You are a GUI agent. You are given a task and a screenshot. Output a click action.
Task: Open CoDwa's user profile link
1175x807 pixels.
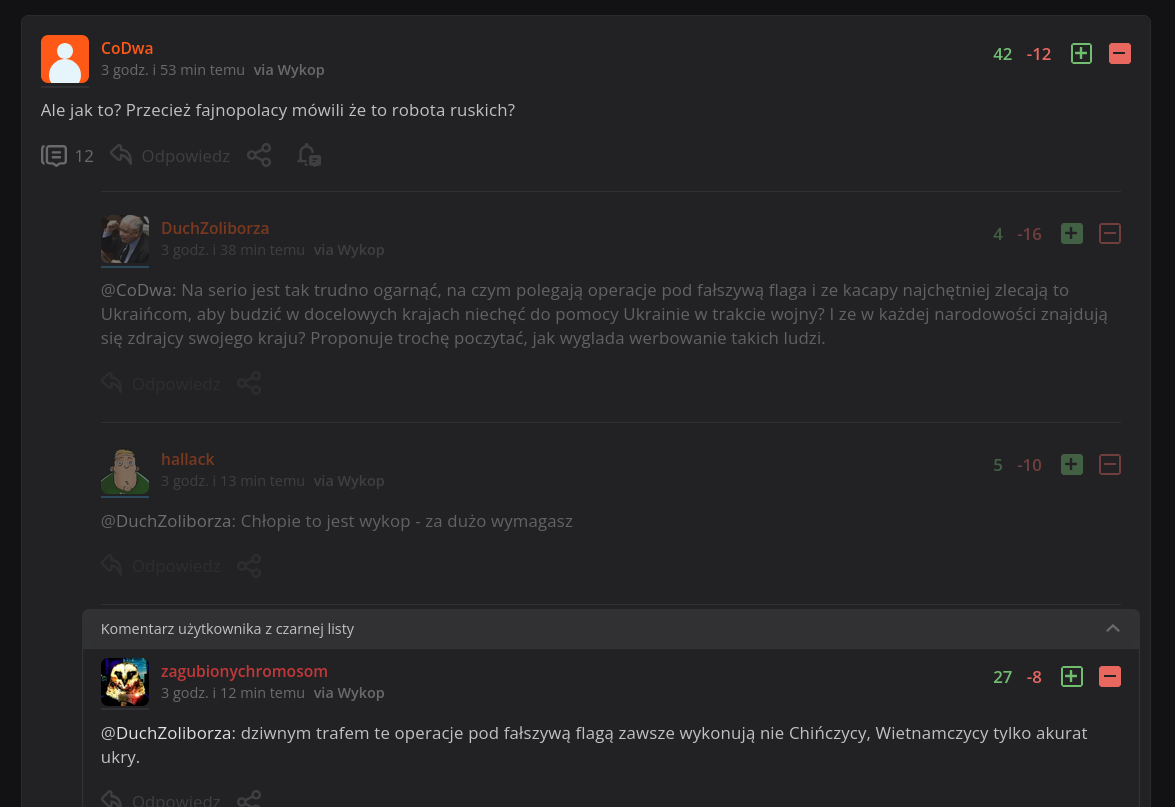coord(127,48)
